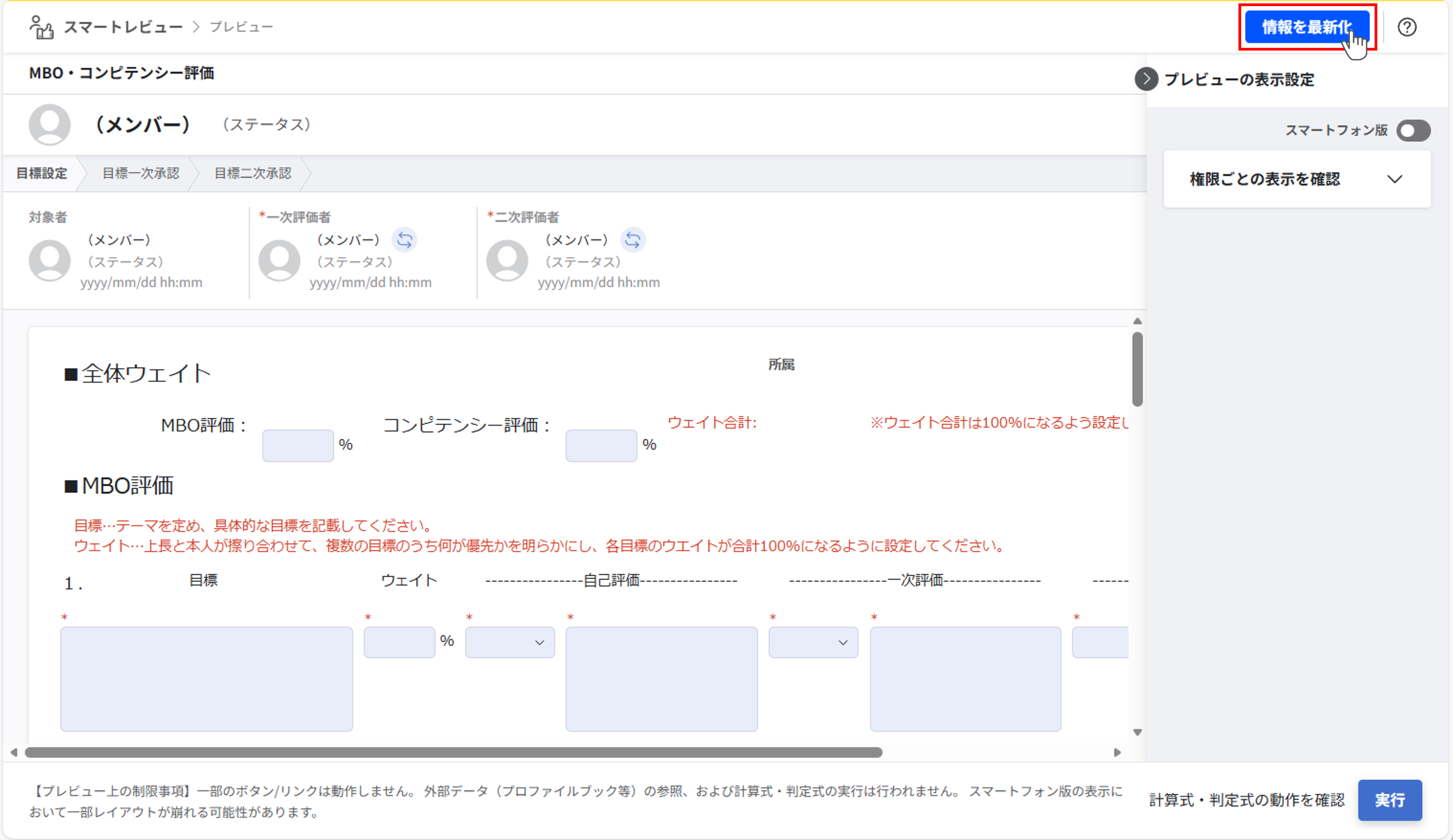1453x840 pixels.
Task: Click the swap icon for 一次評価者
Action: point(404,240)
